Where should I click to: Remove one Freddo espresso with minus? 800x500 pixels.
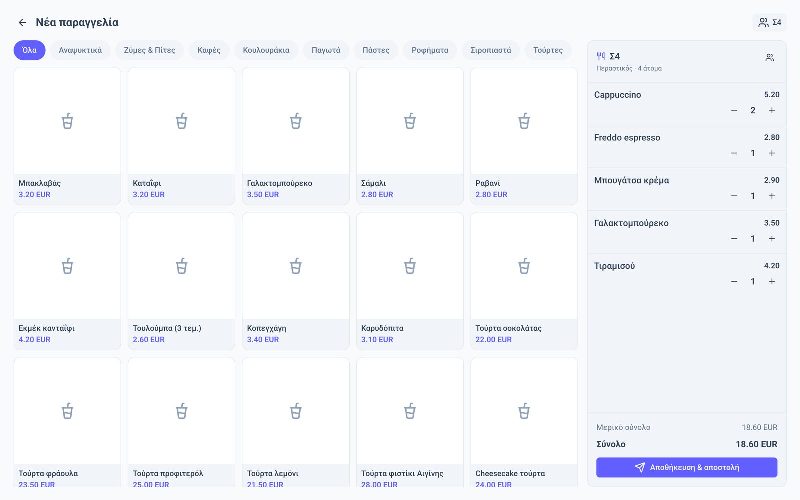tap(734, 153)
